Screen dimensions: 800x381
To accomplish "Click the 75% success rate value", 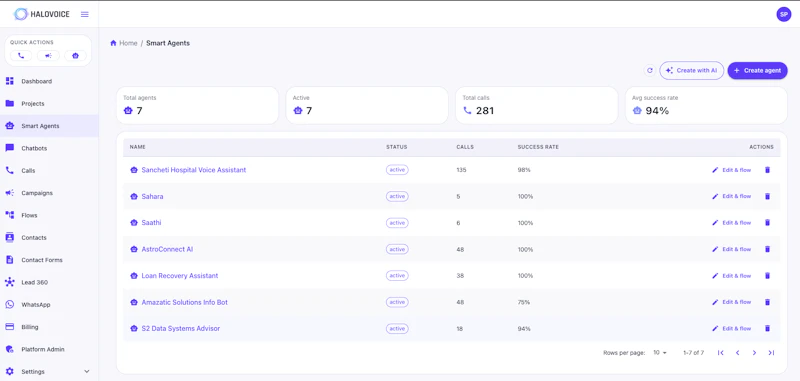I will (x=523, y=302).
